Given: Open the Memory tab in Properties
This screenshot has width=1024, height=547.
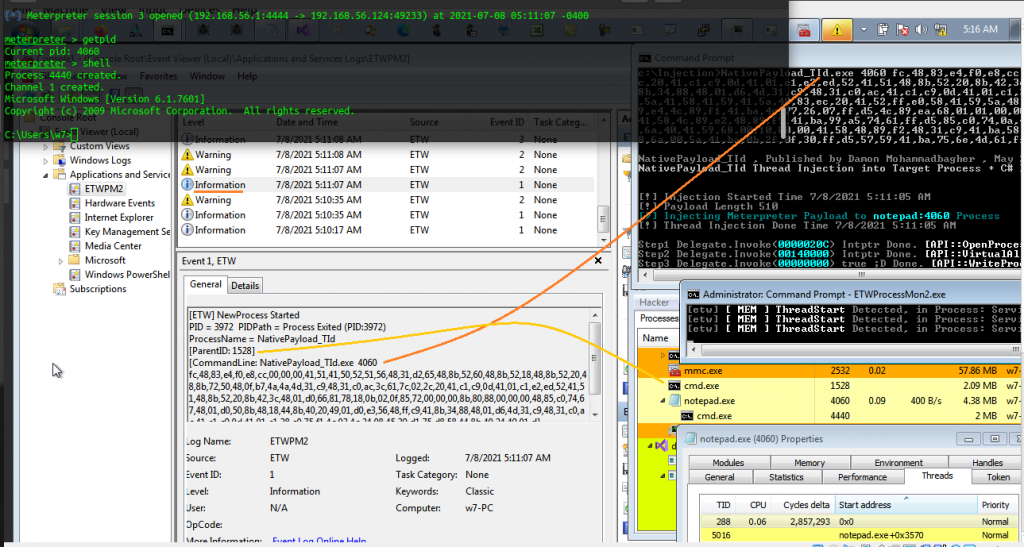Looking at the screenshot, I should (x=809, y=463).
